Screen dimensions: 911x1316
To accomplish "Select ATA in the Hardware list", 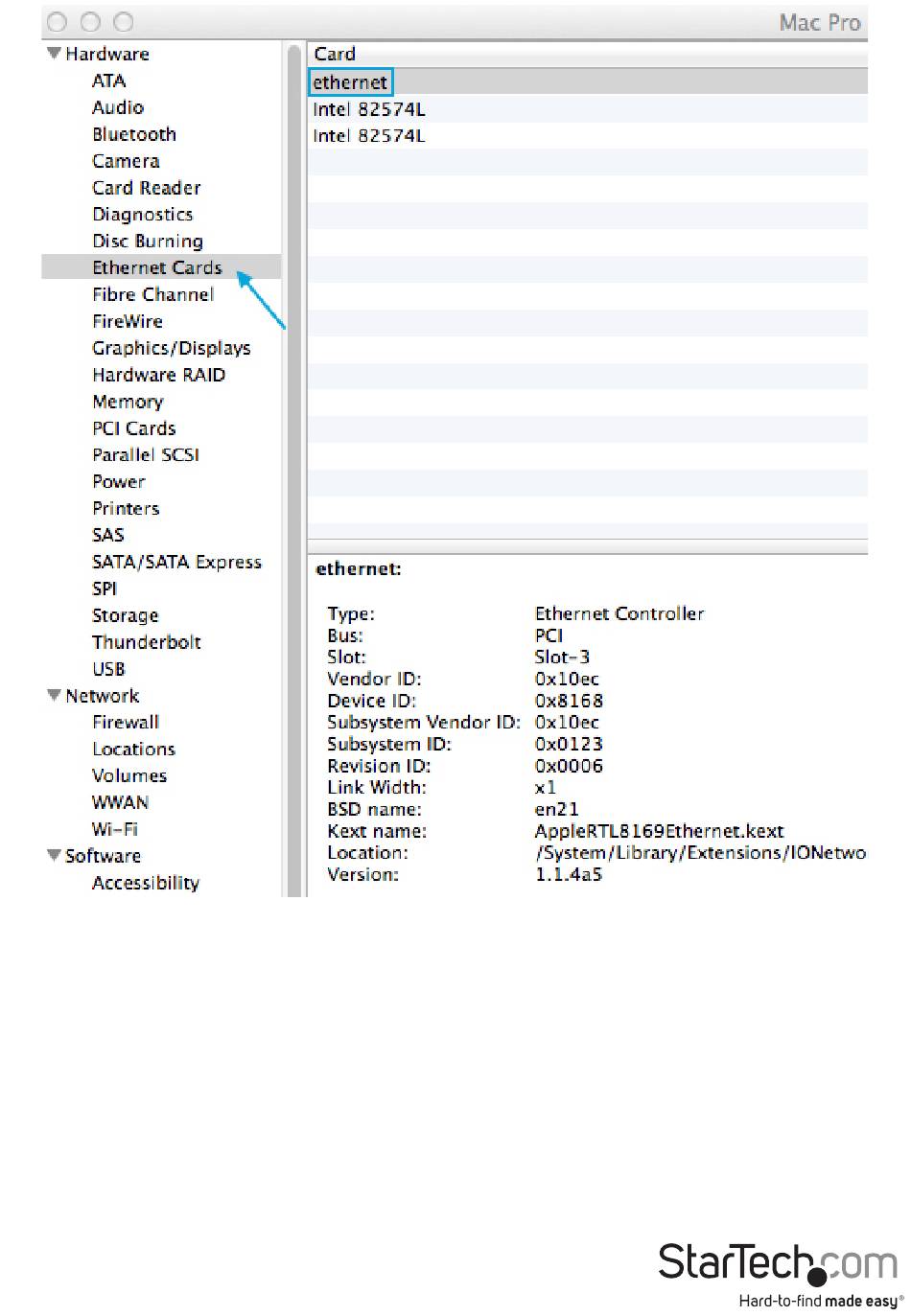I will 108,81.
